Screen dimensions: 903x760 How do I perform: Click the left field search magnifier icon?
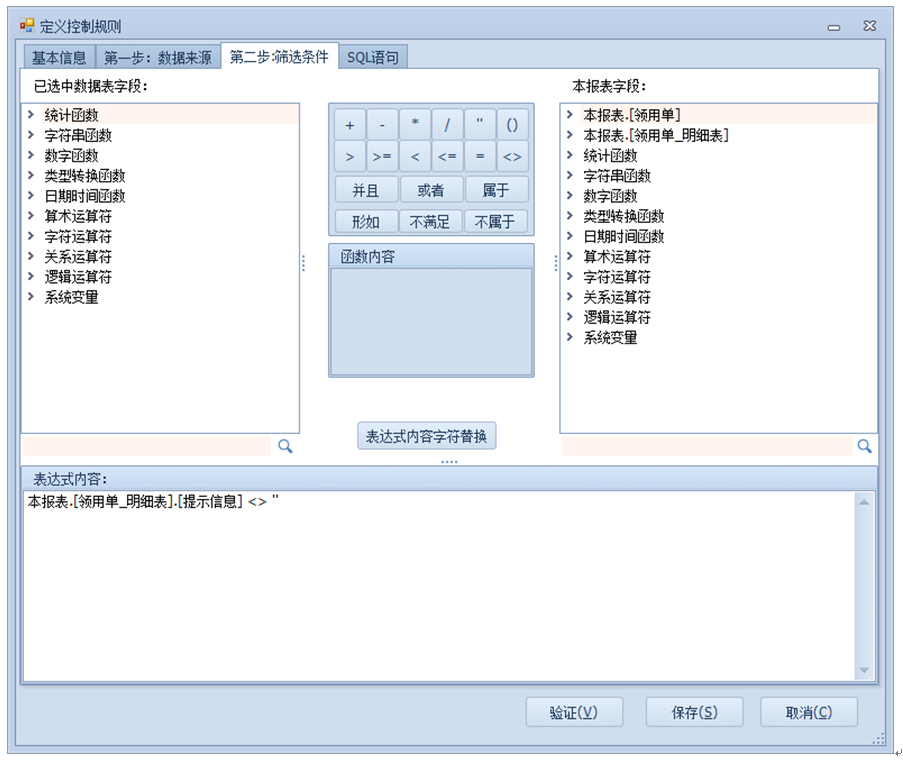(x=285, y=447)
